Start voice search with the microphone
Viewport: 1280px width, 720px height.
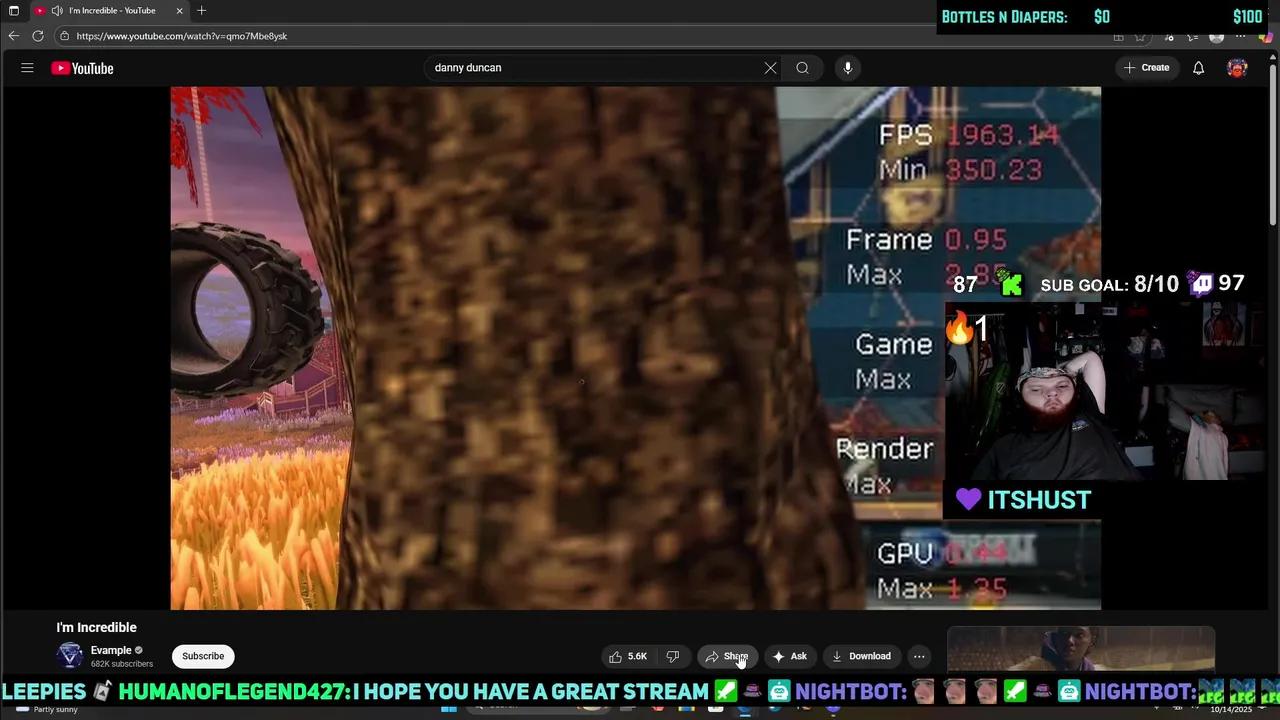pyautogui.click(x=848, y=68)
